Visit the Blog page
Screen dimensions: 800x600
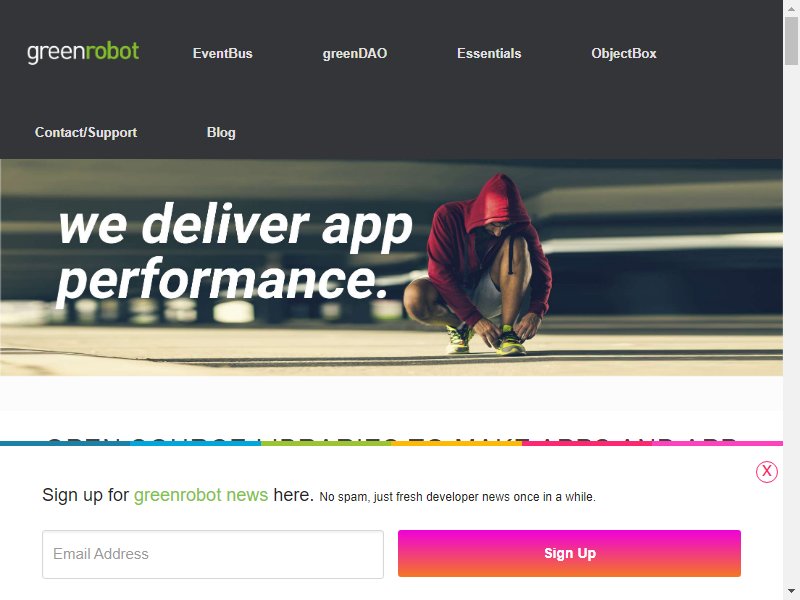tap(221, 132)
